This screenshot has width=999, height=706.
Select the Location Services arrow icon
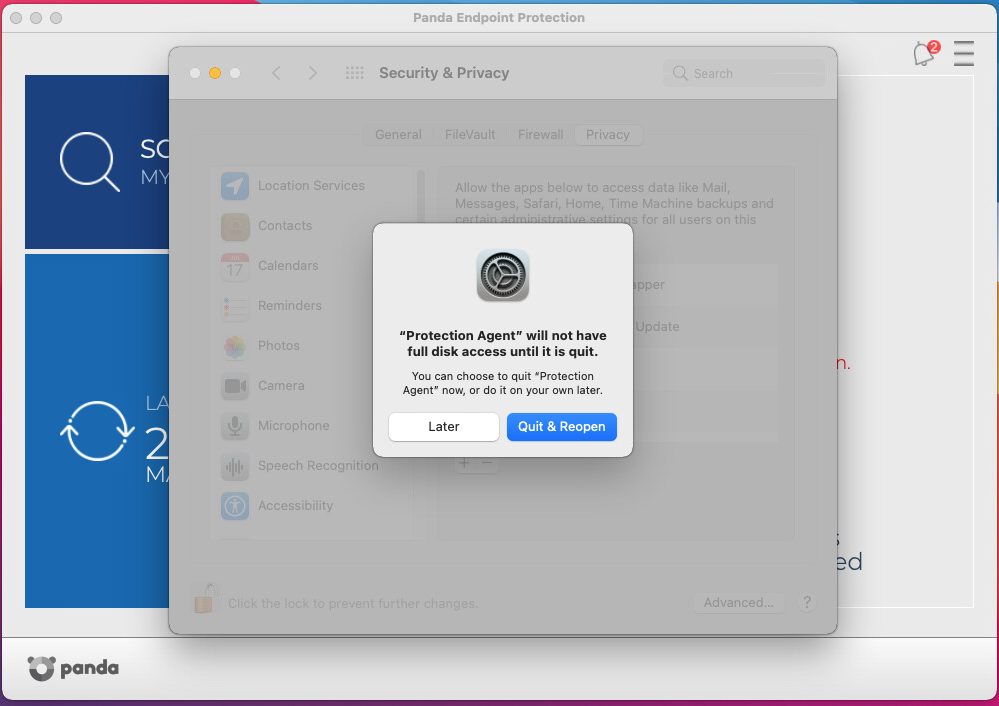(235, 186)
